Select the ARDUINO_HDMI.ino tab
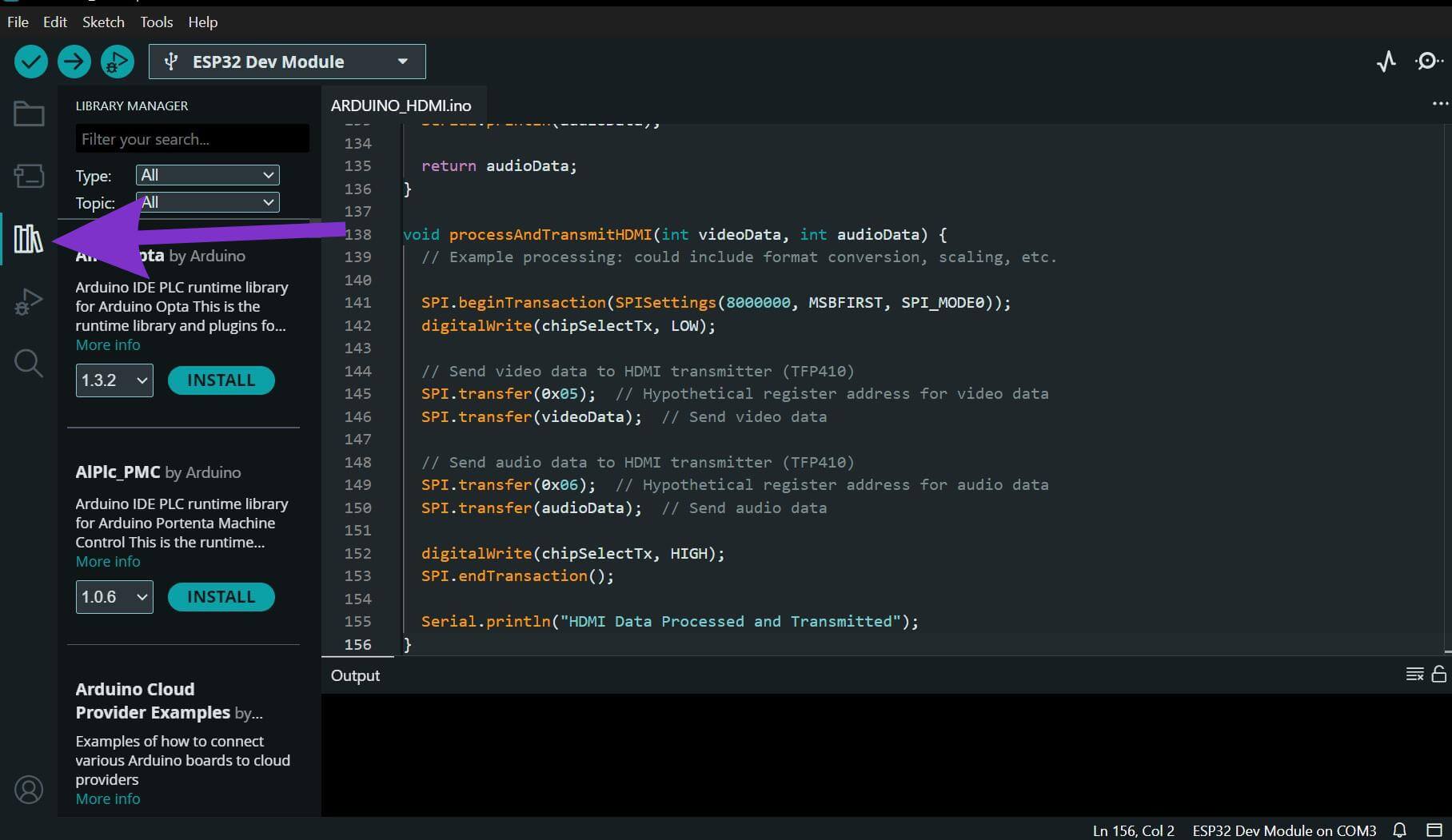Viewport: 1452px width, 840px height. pyautogui.click(x=401, y=105)
